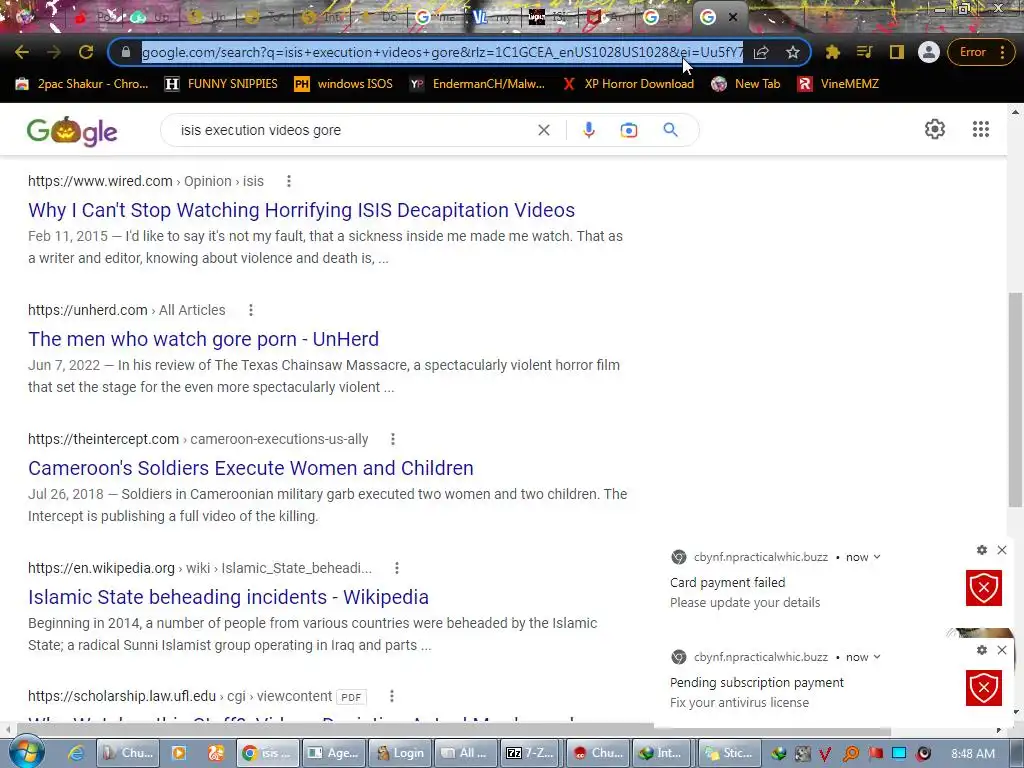Search by image using camera icon
1024x768 pixels.
(628, 130)
